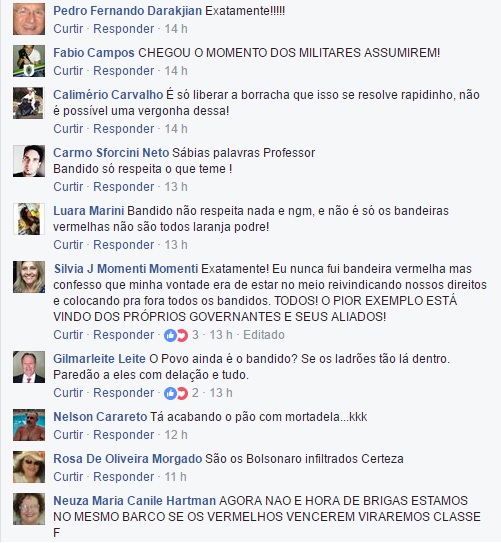The image size is (501, 543).
Task: Click Responder under Rosa De Oliveira Morgado
Action: (x=124, y=477)
